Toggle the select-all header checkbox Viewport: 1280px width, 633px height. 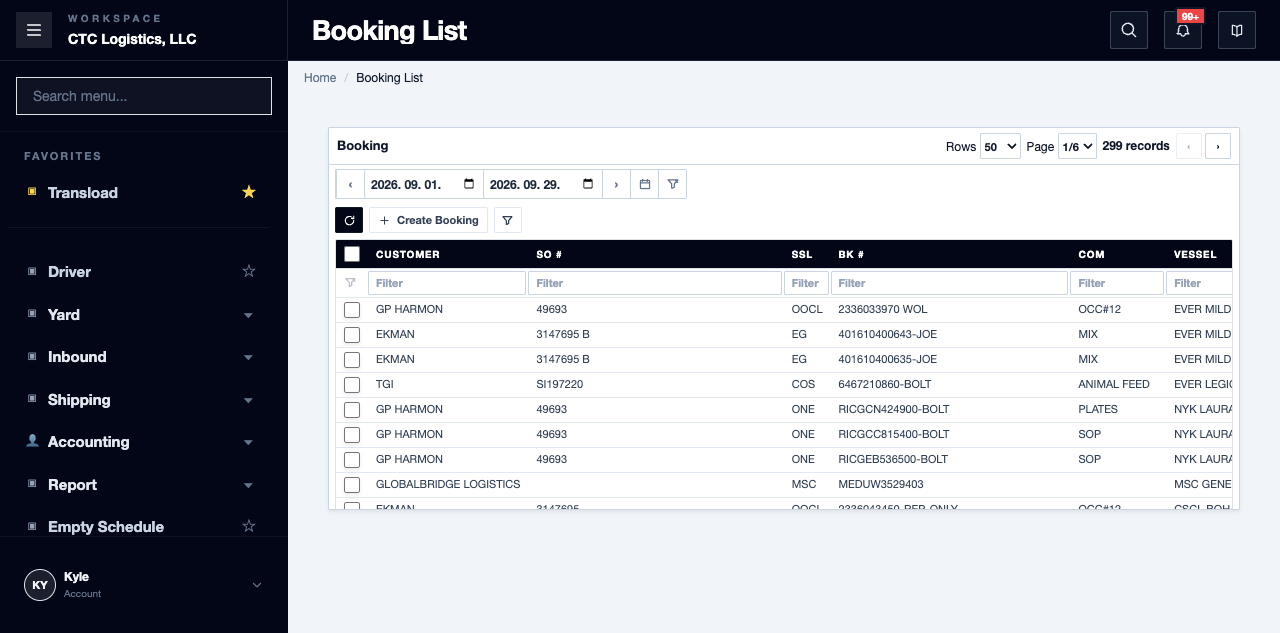(x=352, y=254)
